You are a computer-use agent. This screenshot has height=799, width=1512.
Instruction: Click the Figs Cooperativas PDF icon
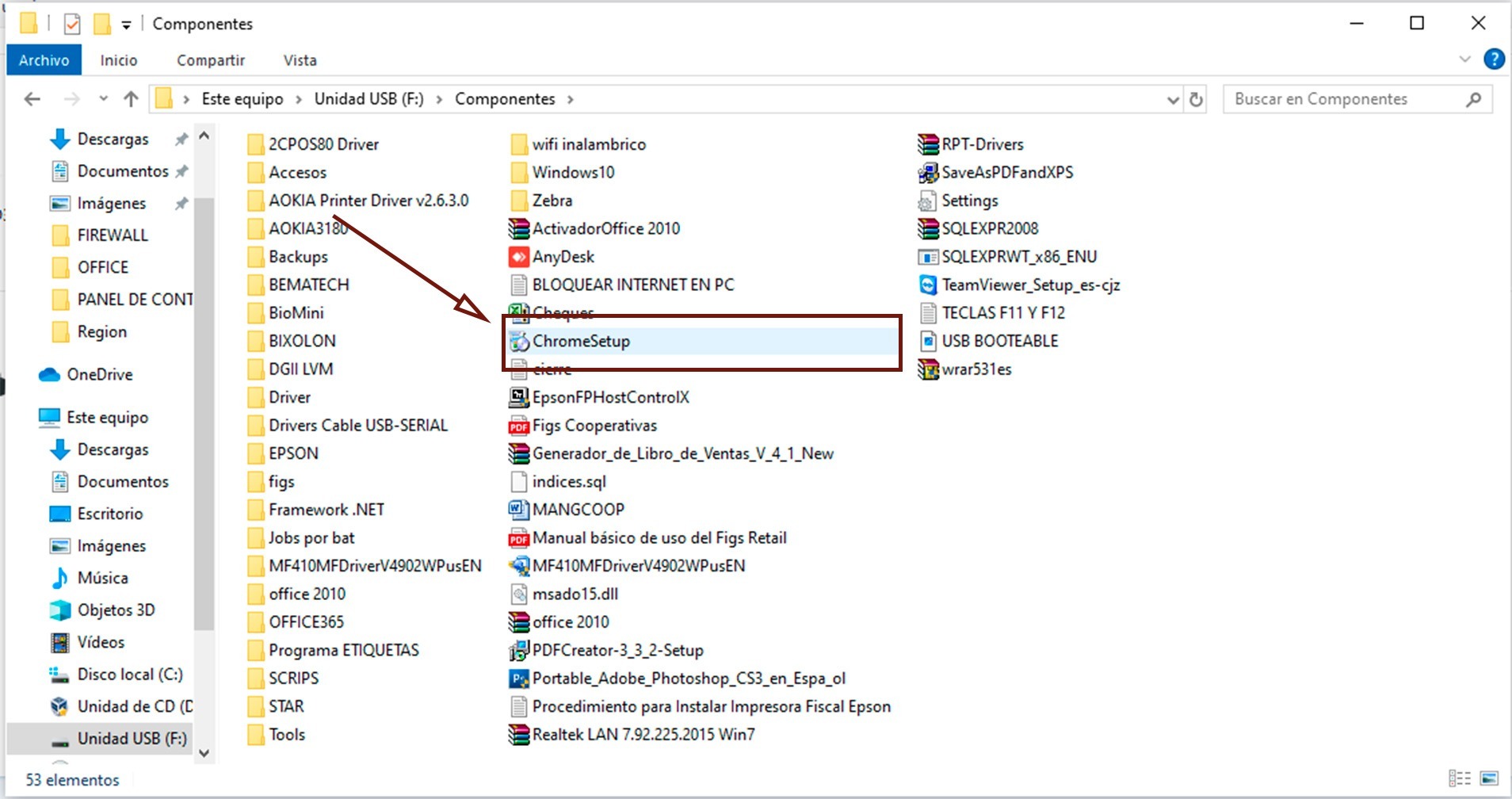(518, 426)
